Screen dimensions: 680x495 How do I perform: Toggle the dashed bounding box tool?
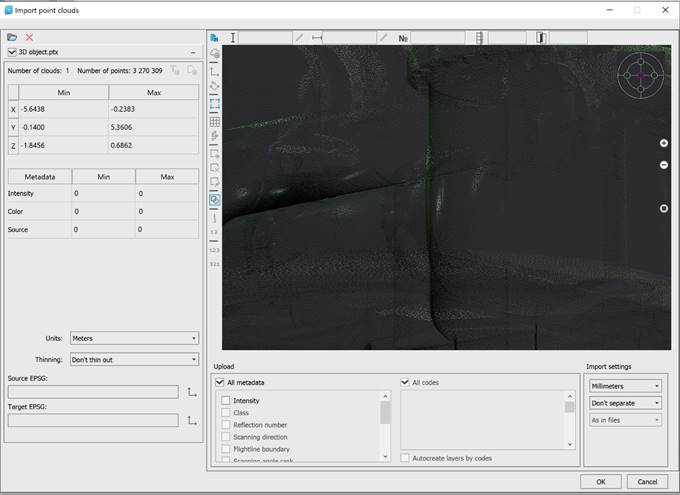pyautogui.click(x=215, y=104)
